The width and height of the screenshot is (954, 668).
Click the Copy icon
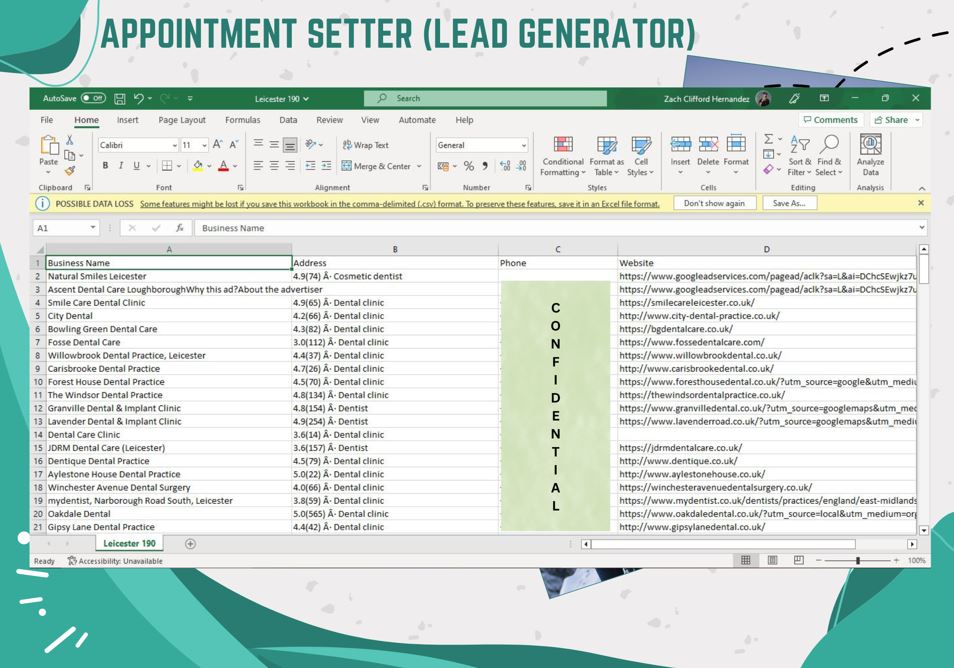click(70, 156)
